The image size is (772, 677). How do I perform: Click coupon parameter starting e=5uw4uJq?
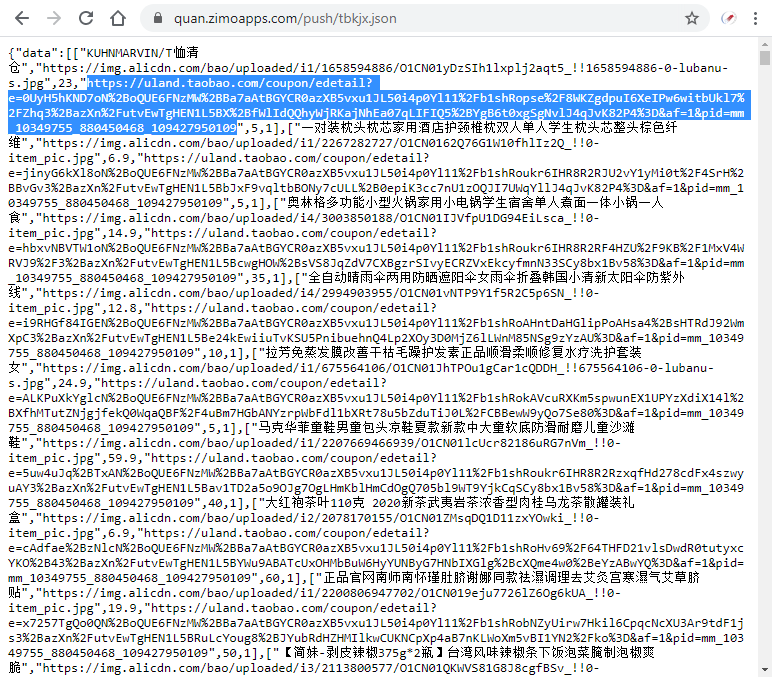tap(376, 488)
